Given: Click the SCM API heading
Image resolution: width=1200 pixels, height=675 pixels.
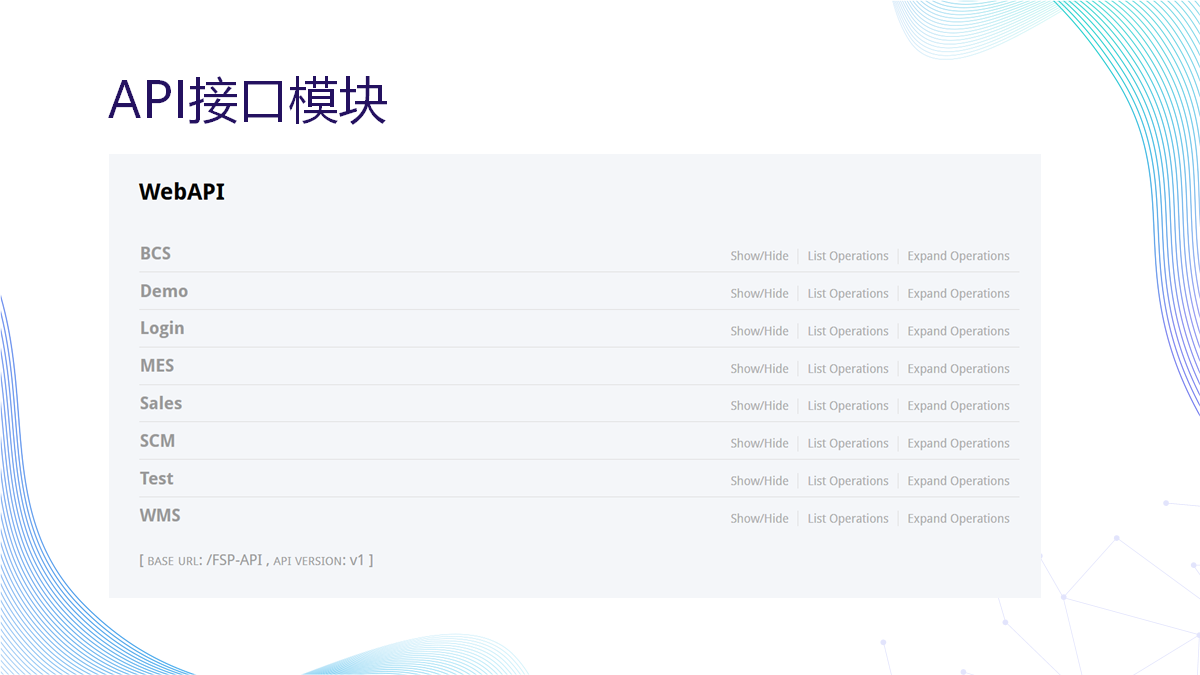Looking at the screenshot, I should tap(157, 441).
